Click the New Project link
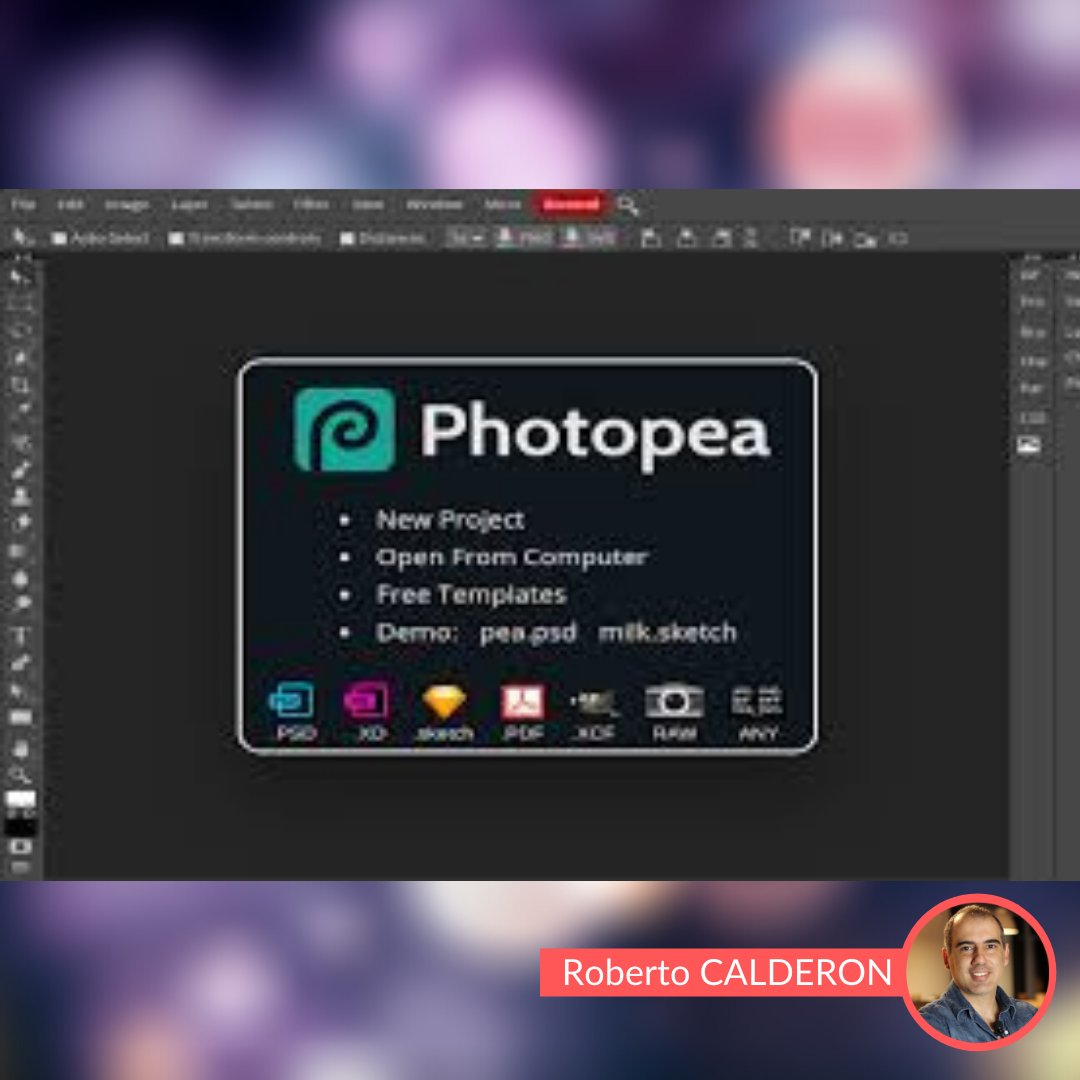 click(450, 520)
